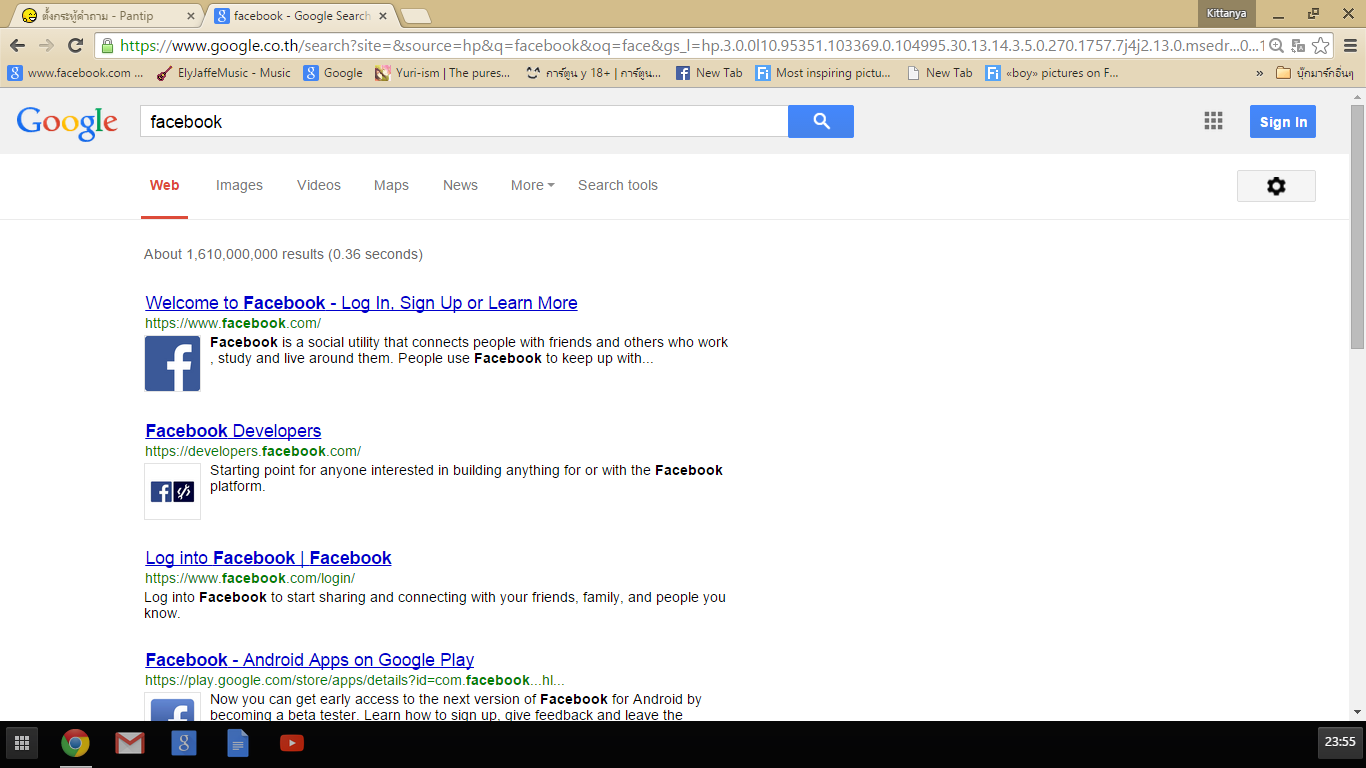Click the browser forward arrow
Viewport: 1366px width, 768px height.
click(46, 45)
